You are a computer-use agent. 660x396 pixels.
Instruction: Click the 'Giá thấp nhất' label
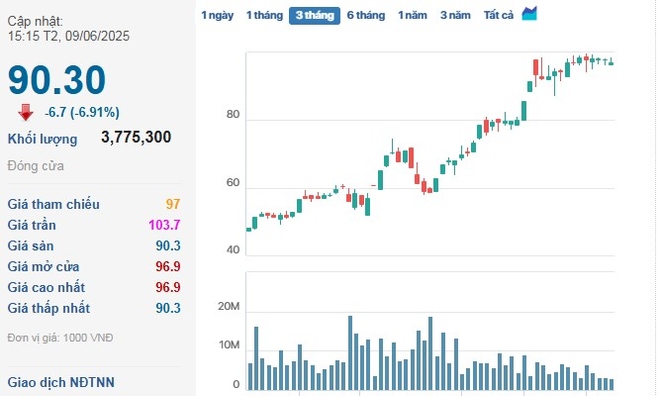[49, 308]
